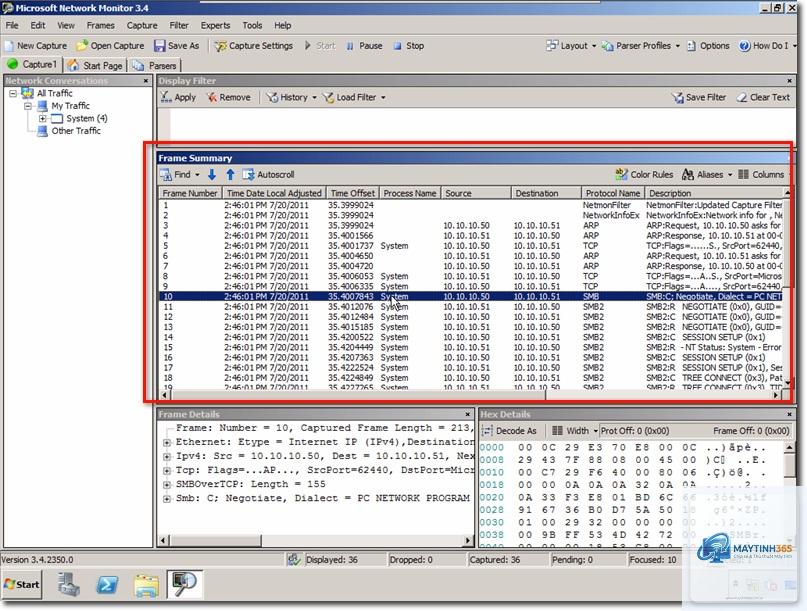Sort by the Protocol Name column header

(612, 193)
